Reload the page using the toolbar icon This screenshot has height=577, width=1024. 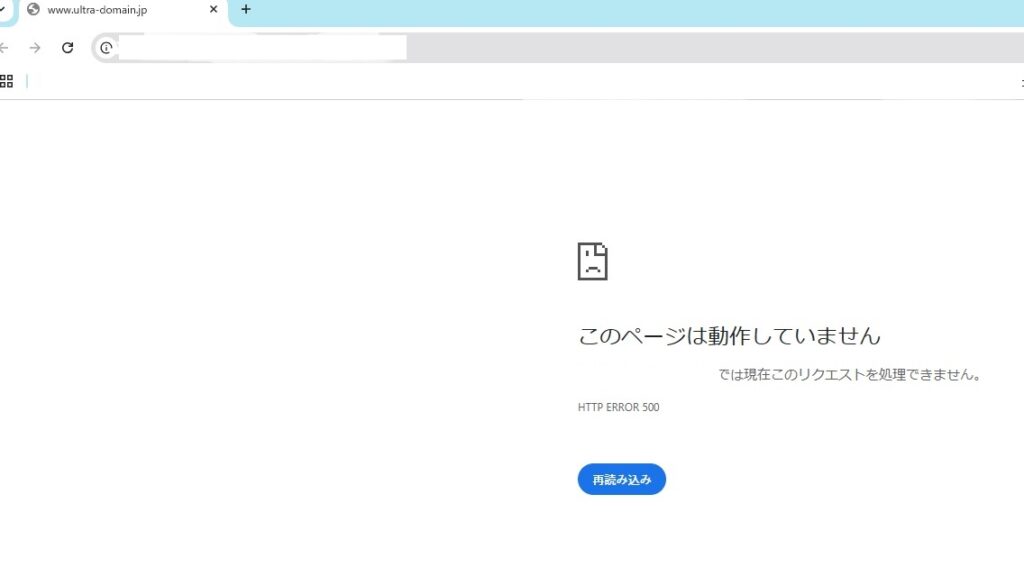click(x=67, y=48)
